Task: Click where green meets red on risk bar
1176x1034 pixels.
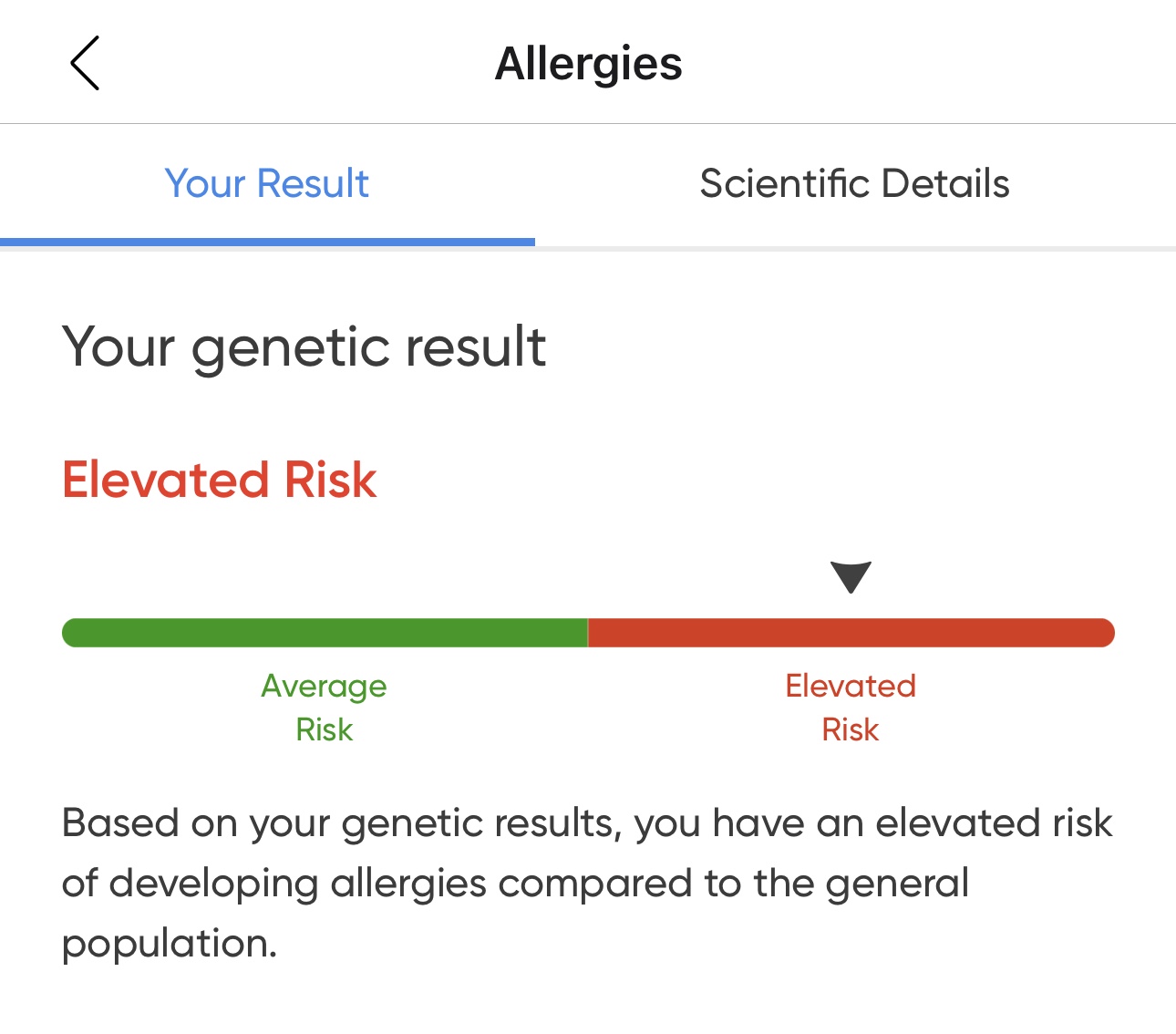Action: pyautogui.click(x=588, y=633)
